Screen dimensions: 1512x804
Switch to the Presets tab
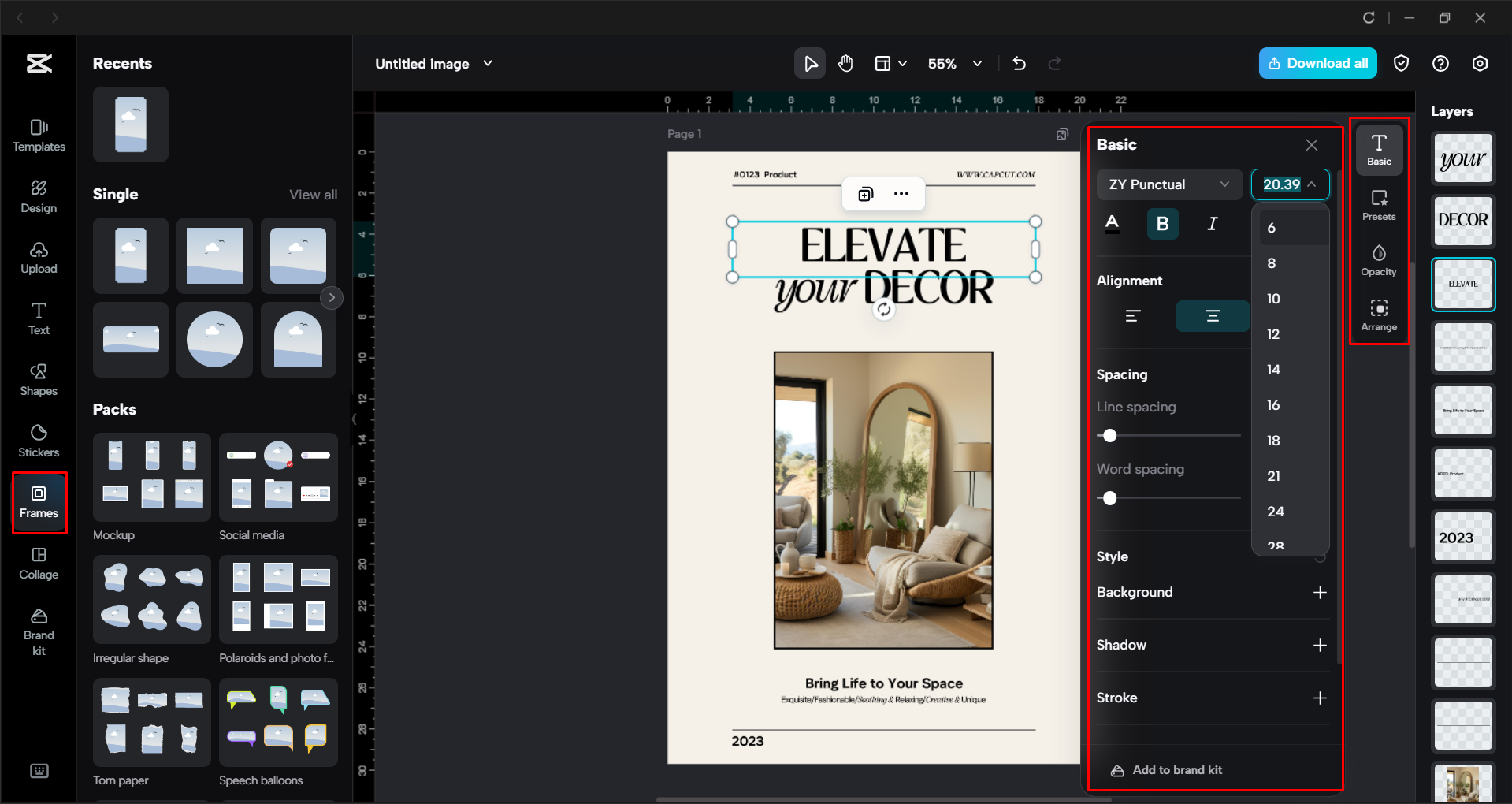pyautogui.click(x=1378, y=206)
